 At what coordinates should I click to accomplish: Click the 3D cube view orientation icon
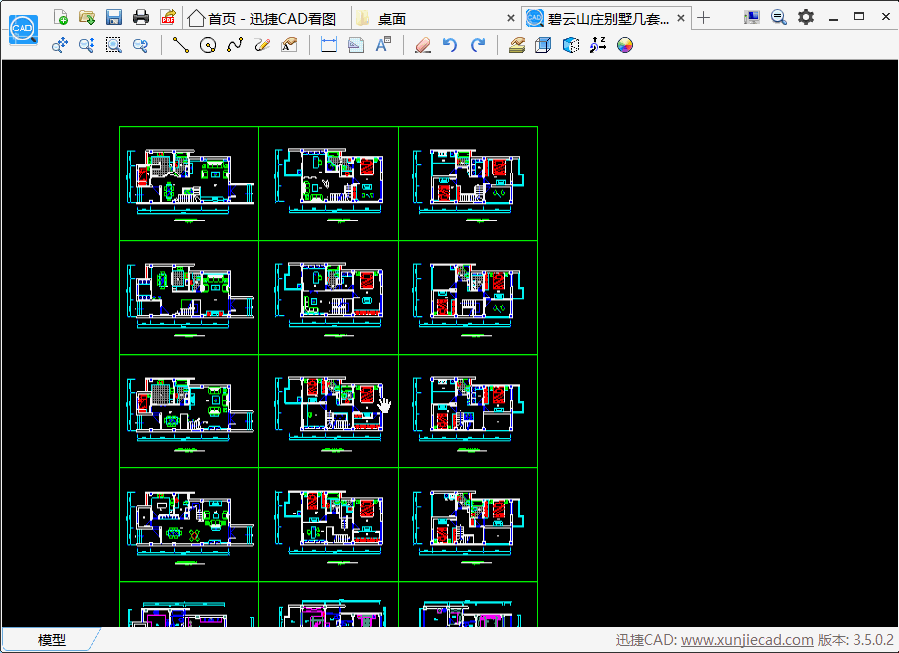(x=571, y=45)
